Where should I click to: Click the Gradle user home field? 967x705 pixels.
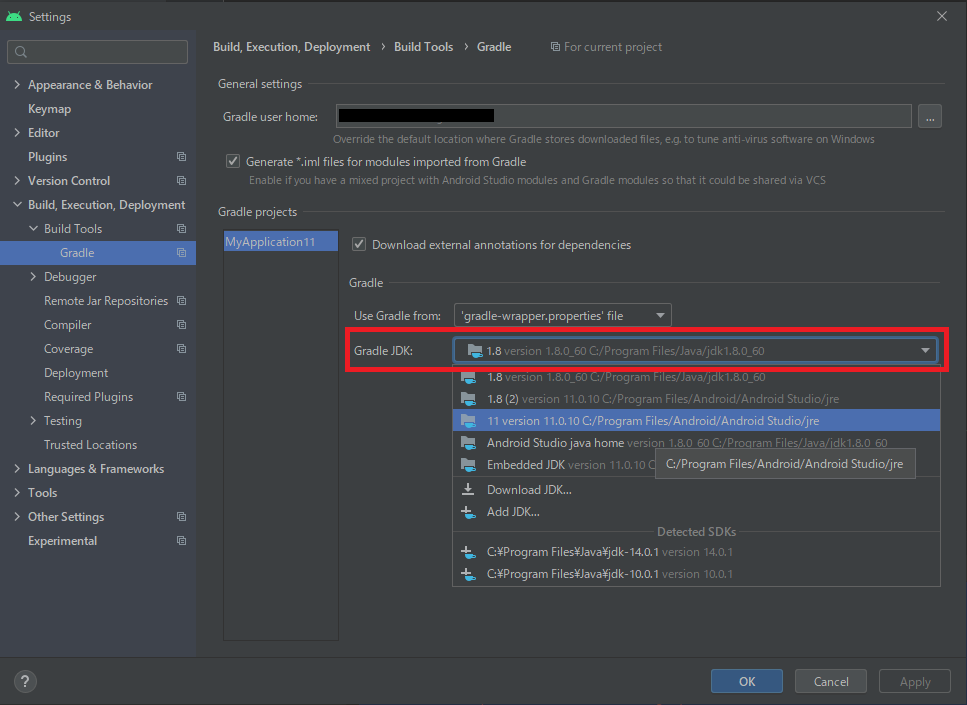pyautogui.click(x=623, y=116)
